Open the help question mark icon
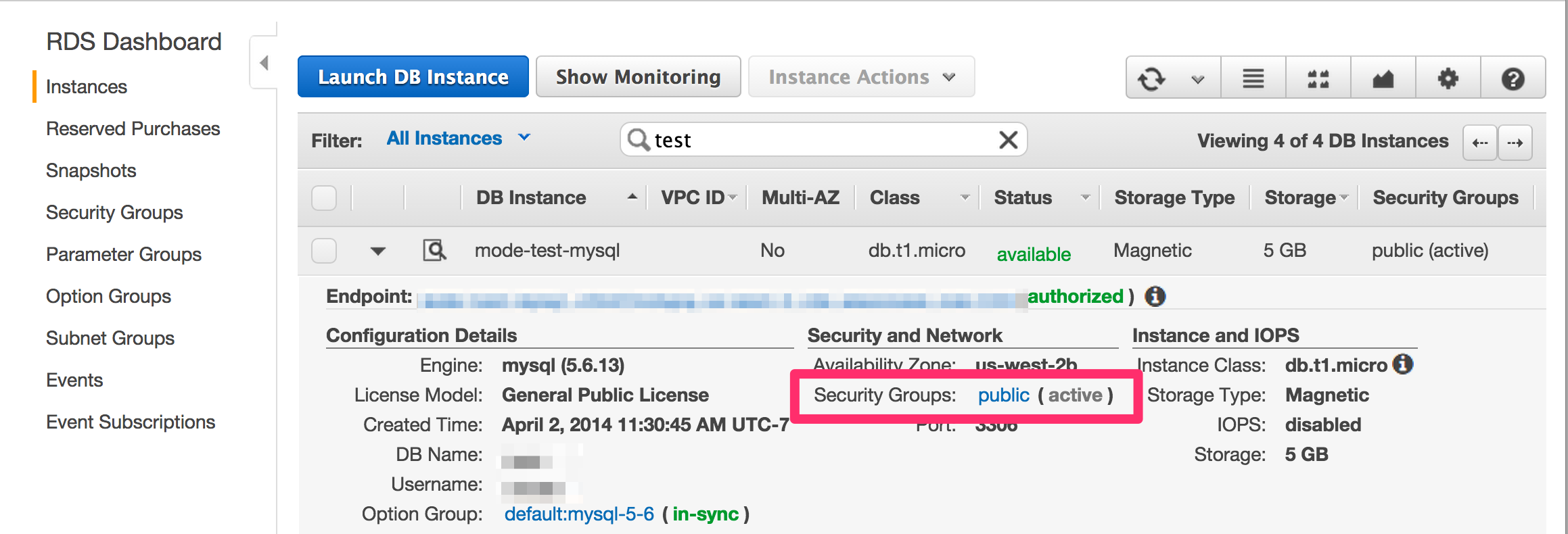The width and height of the screenshot is (1568, 534). (1513, 78)
